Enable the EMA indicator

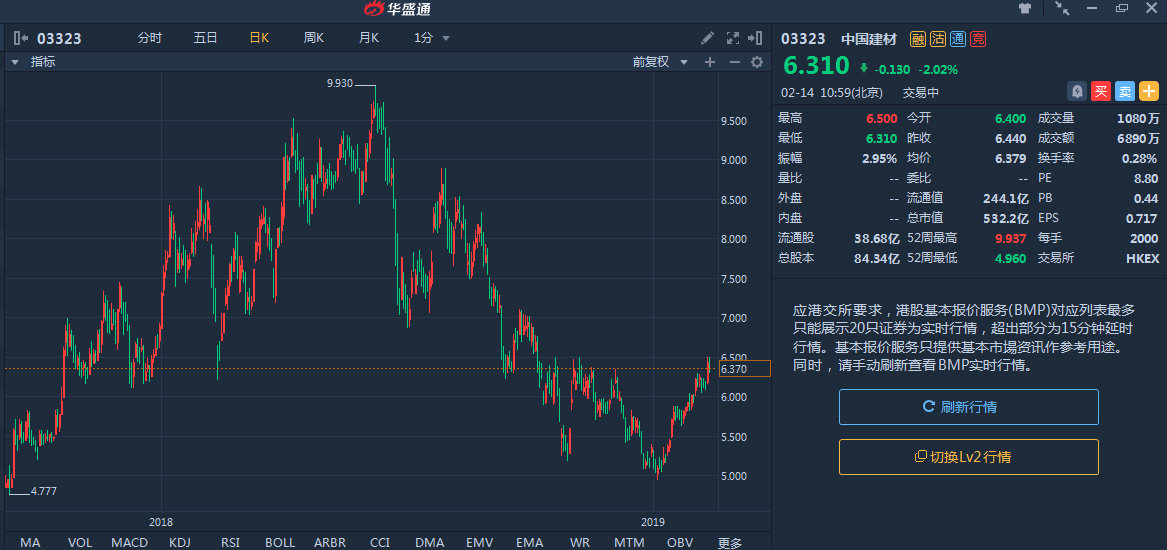pyautogui.click(x=529, y=543)
